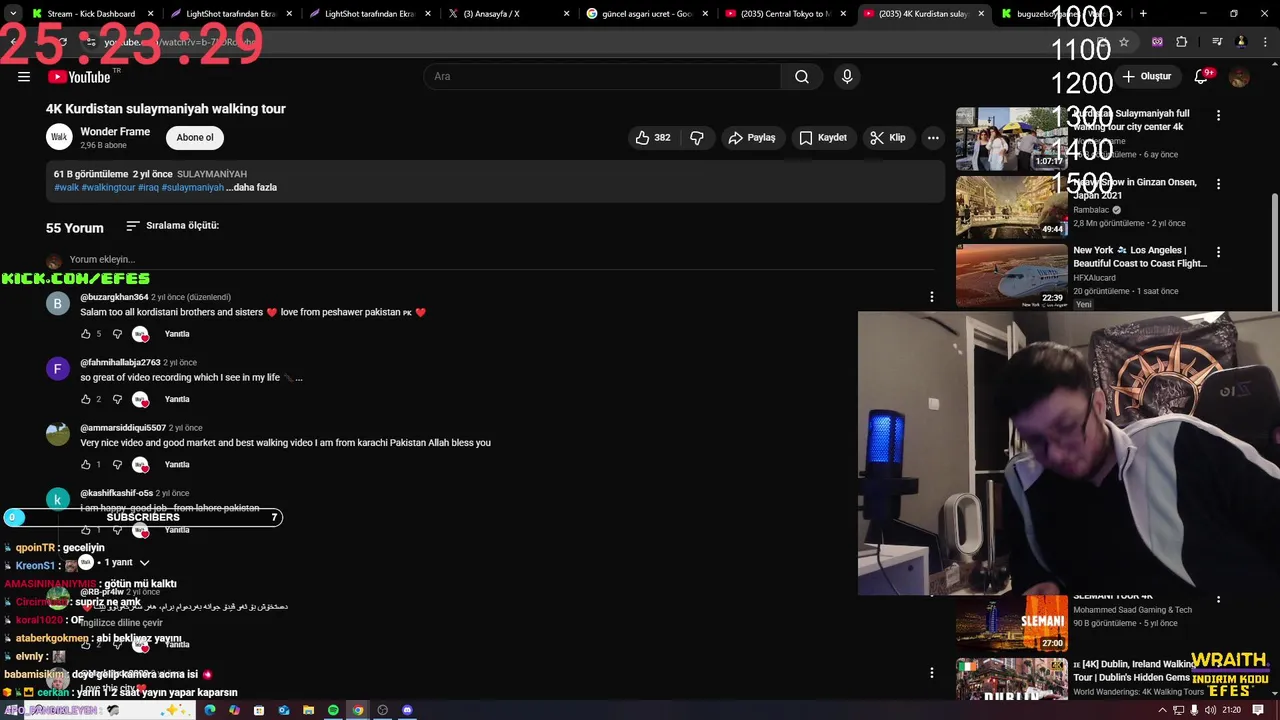The height and width of the screenshot is (720, 1280).
Task: Open the YouTube hamburger guide menu
Action: tap(24, 77)
